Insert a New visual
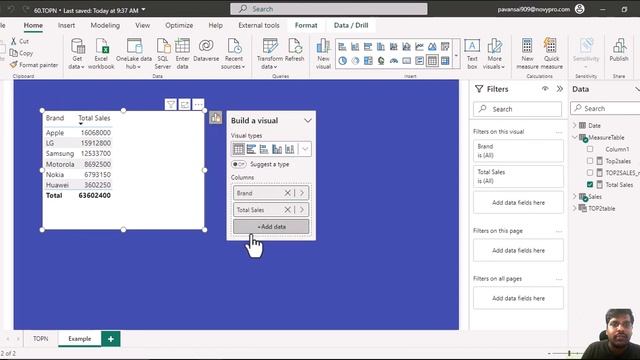This screenshot has width=640, height=360. 323,53
